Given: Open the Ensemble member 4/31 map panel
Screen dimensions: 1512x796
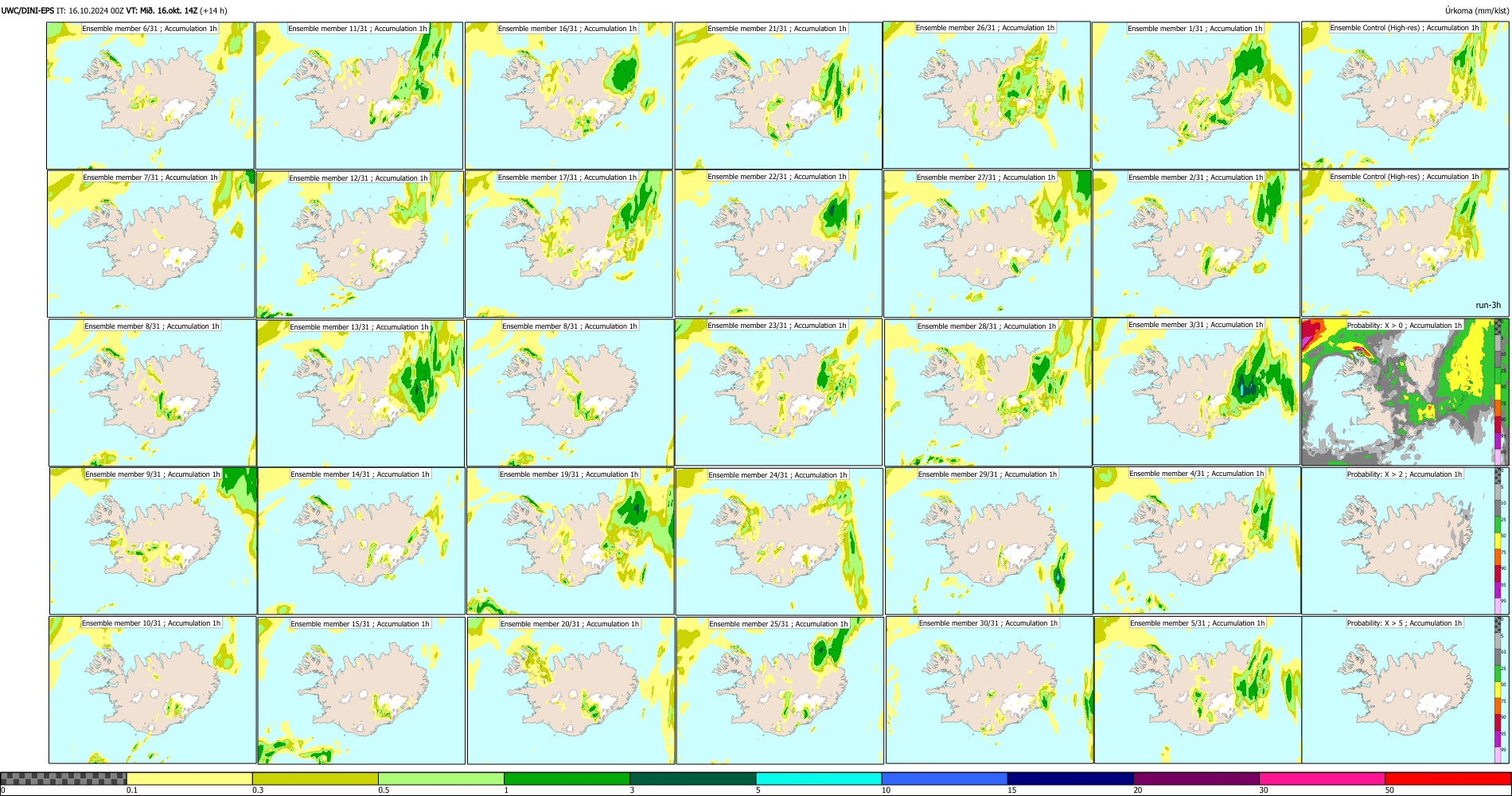Looking at the screenshot, I should click(x=1197, y=540).
